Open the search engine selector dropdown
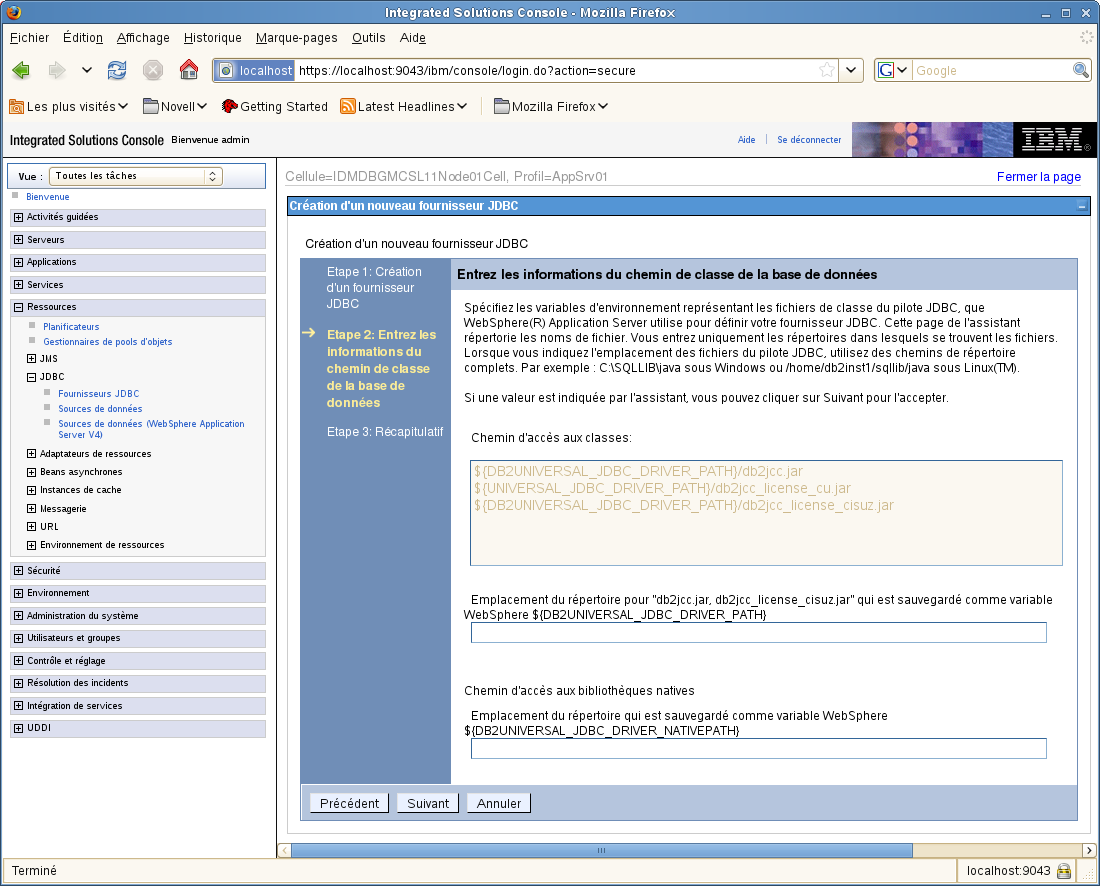This screenshot has width=1100, height=886. 893,70
